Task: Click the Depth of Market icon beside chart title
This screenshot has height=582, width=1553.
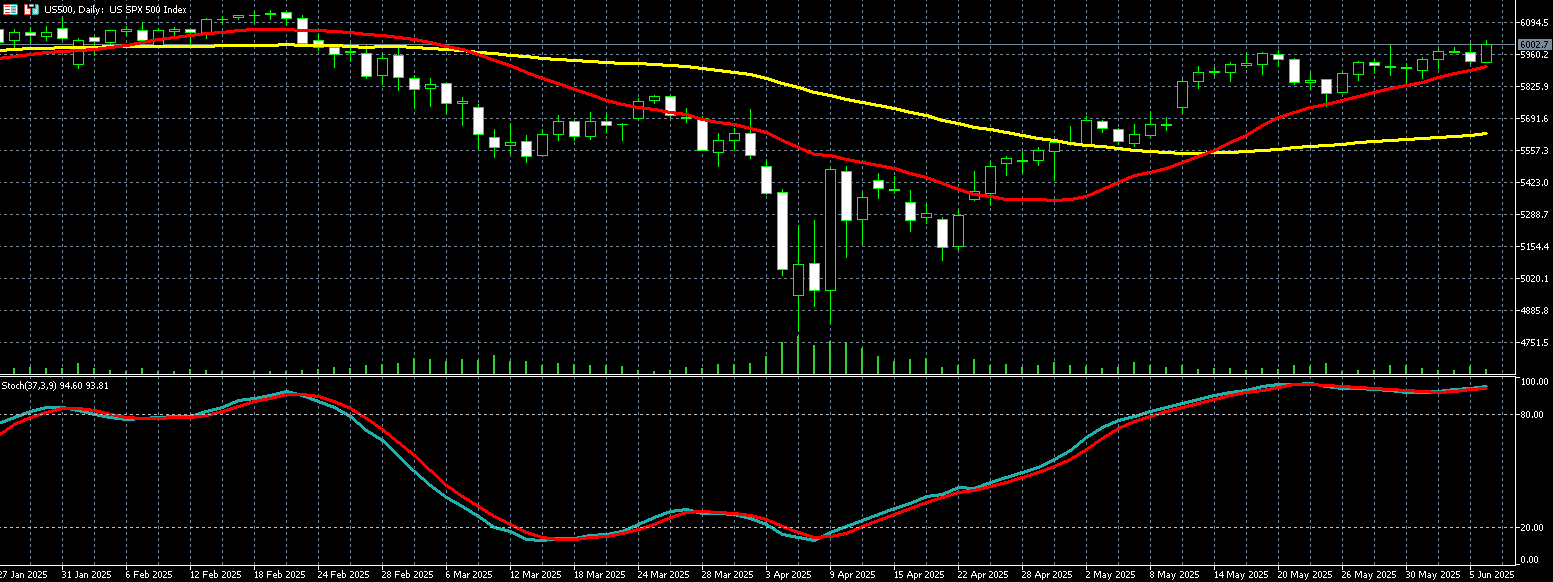Action: pos(32,9)
